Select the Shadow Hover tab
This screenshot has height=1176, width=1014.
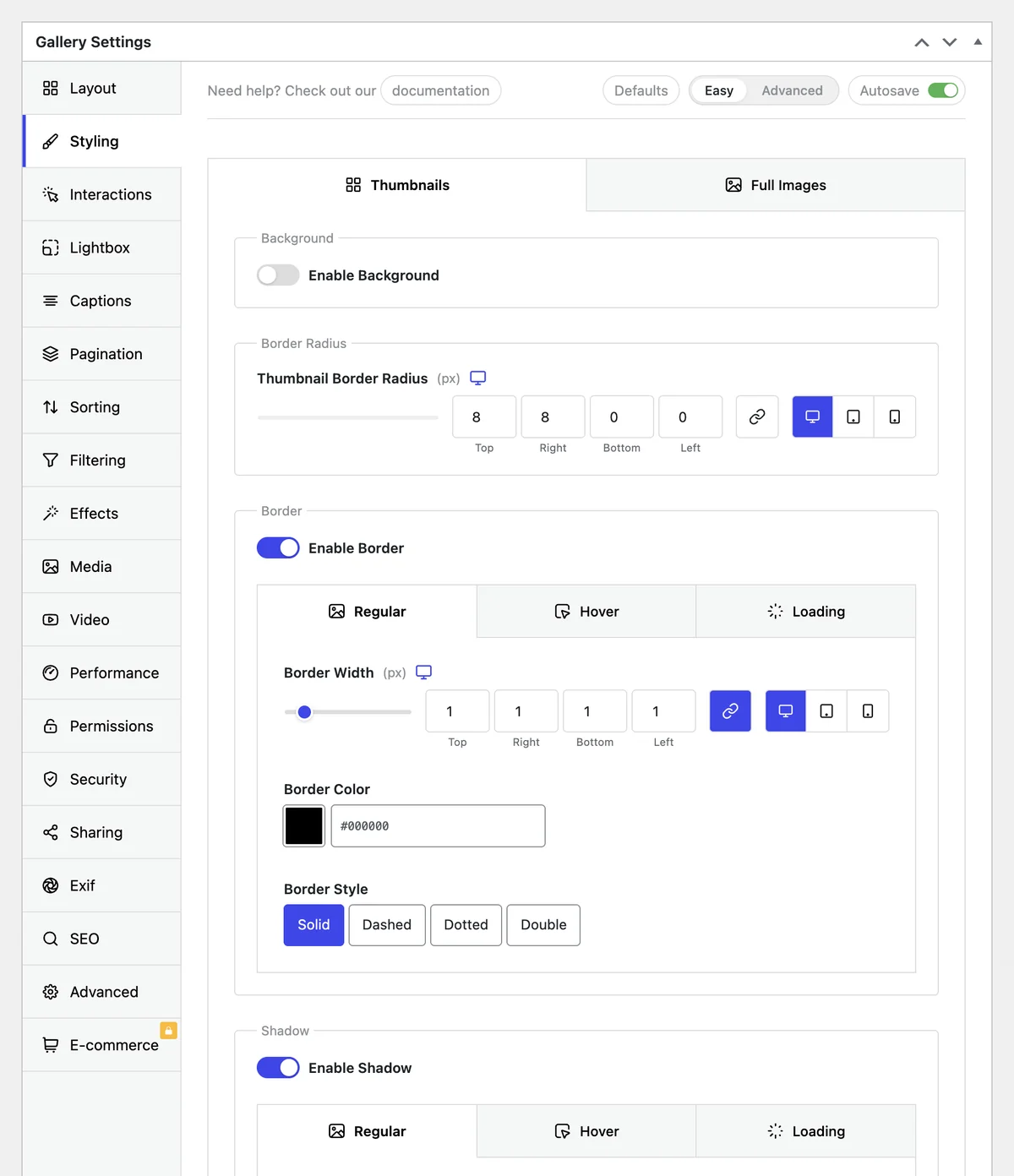(586, 1131)
